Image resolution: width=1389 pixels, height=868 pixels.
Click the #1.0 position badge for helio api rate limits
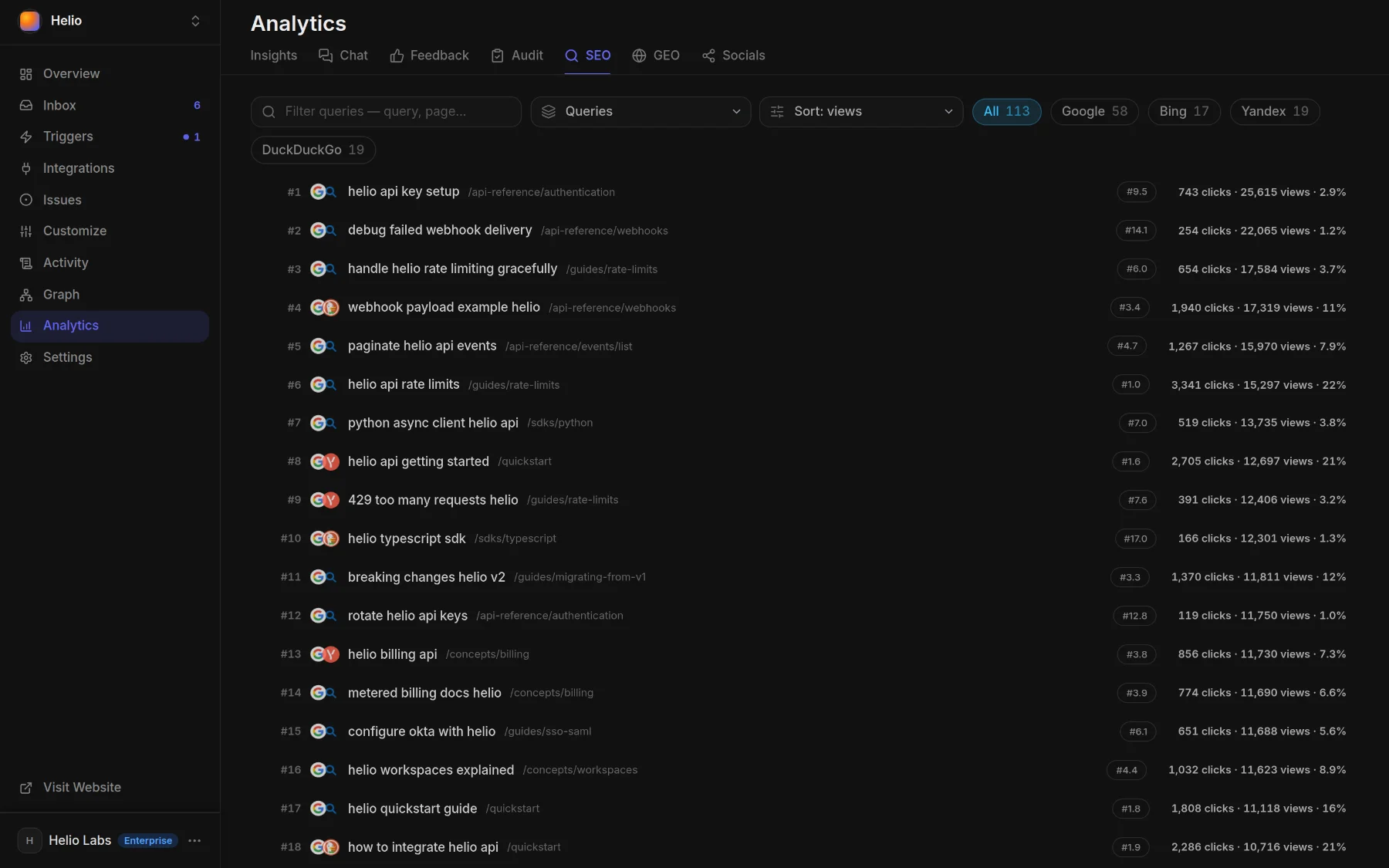click(x=1130, y=385)
